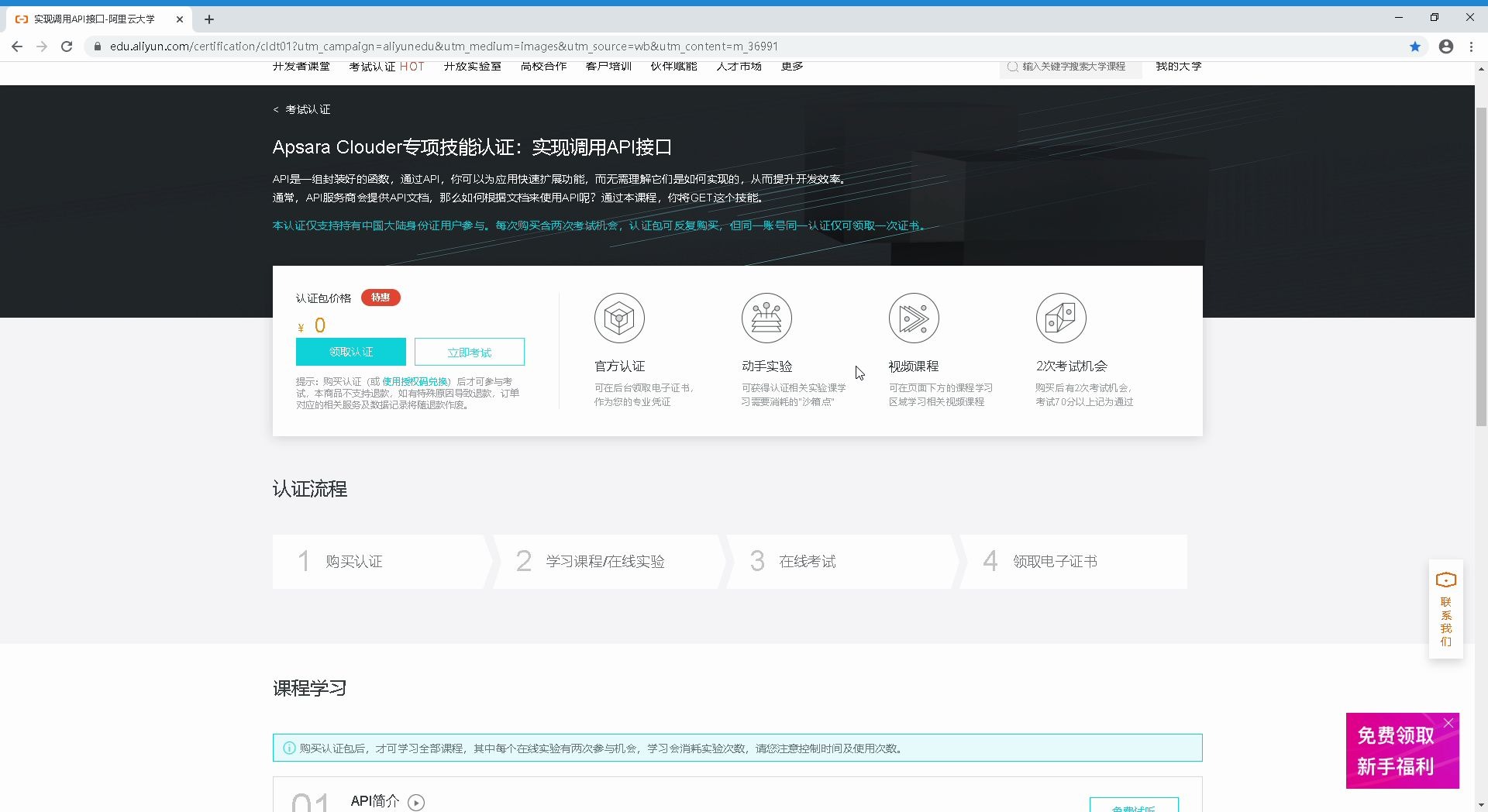Open the API简介 lesson title
Viewport: 1488px width, 812px height.
point(375,801)
